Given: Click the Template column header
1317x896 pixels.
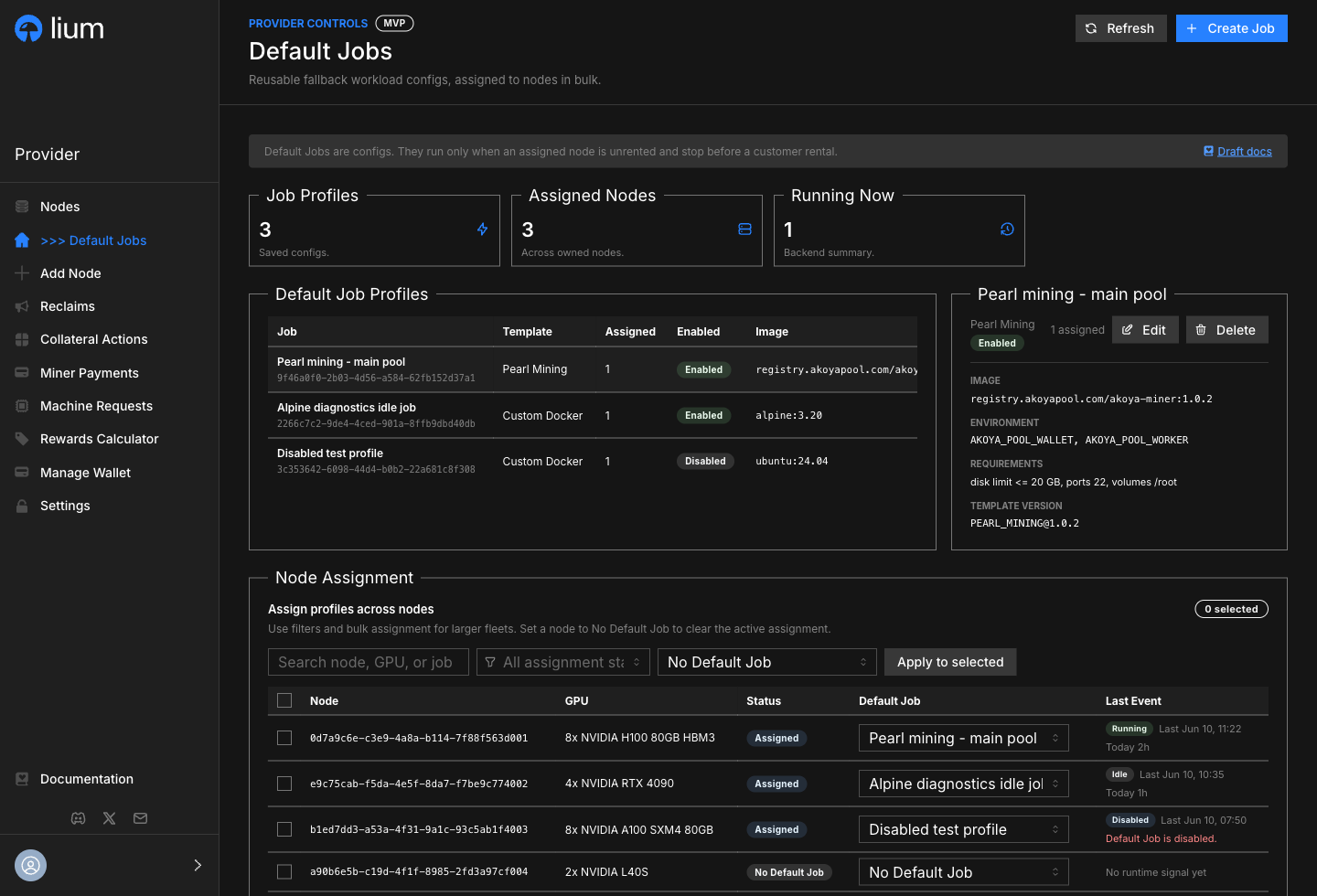Looking at the screenshot, I should click(527, 332).
